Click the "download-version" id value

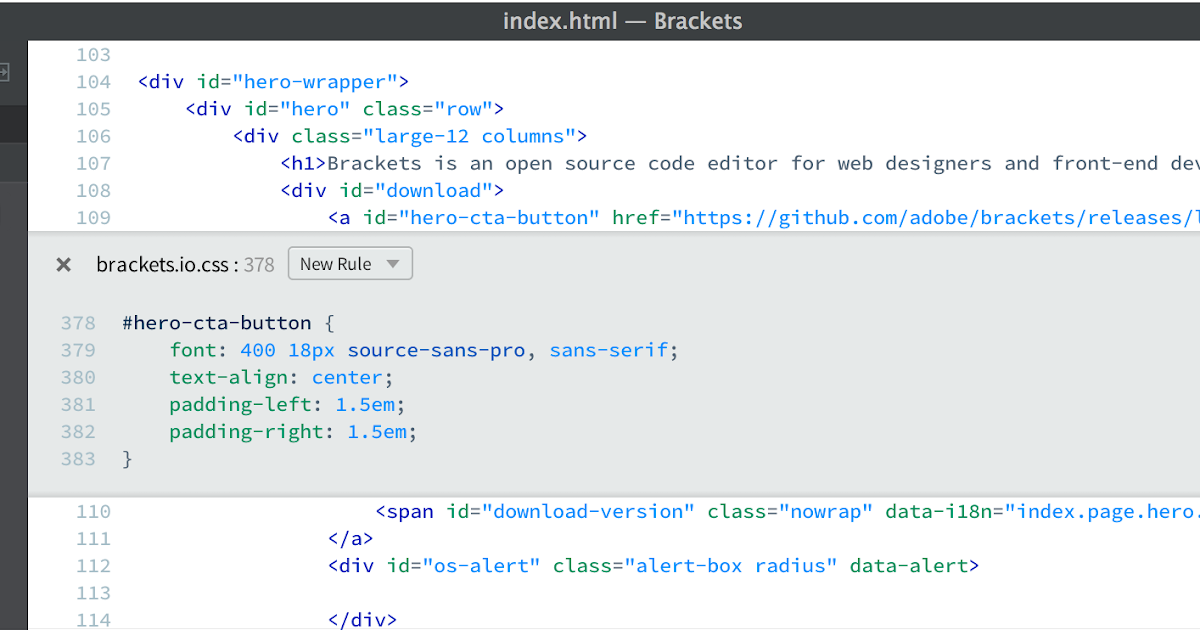coord(588,512)
